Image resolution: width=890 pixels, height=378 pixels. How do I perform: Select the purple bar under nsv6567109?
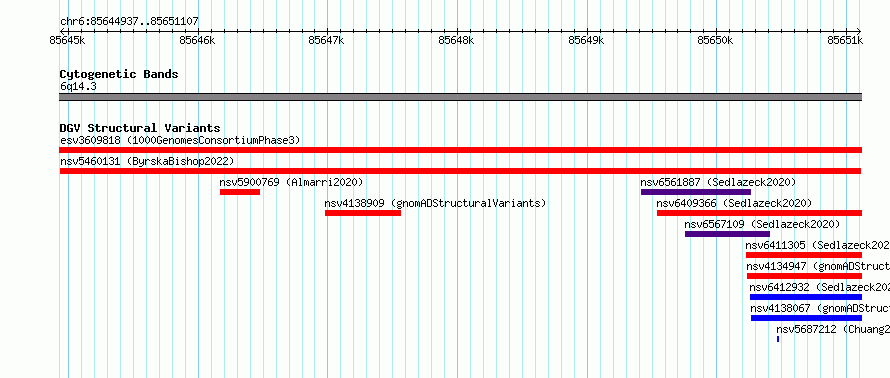(x=727, y=234)
